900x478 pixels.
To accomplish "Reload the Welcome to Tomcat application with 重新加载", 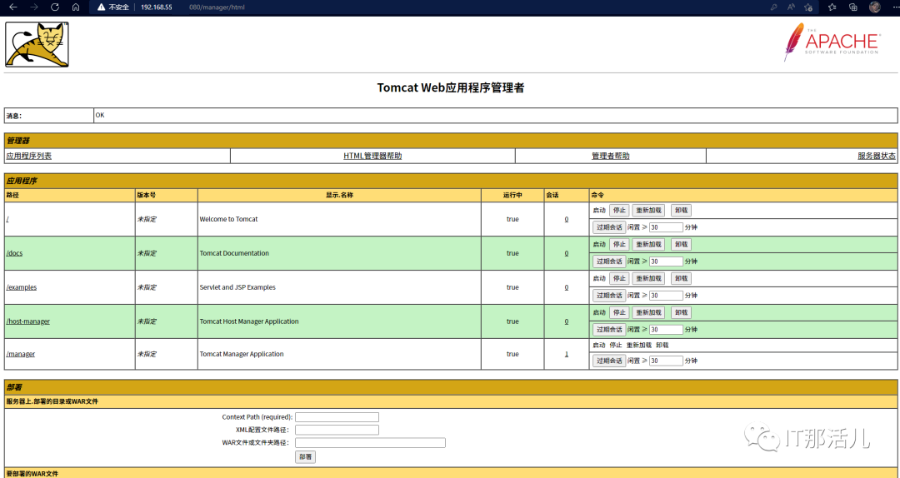I will [649, 210].
